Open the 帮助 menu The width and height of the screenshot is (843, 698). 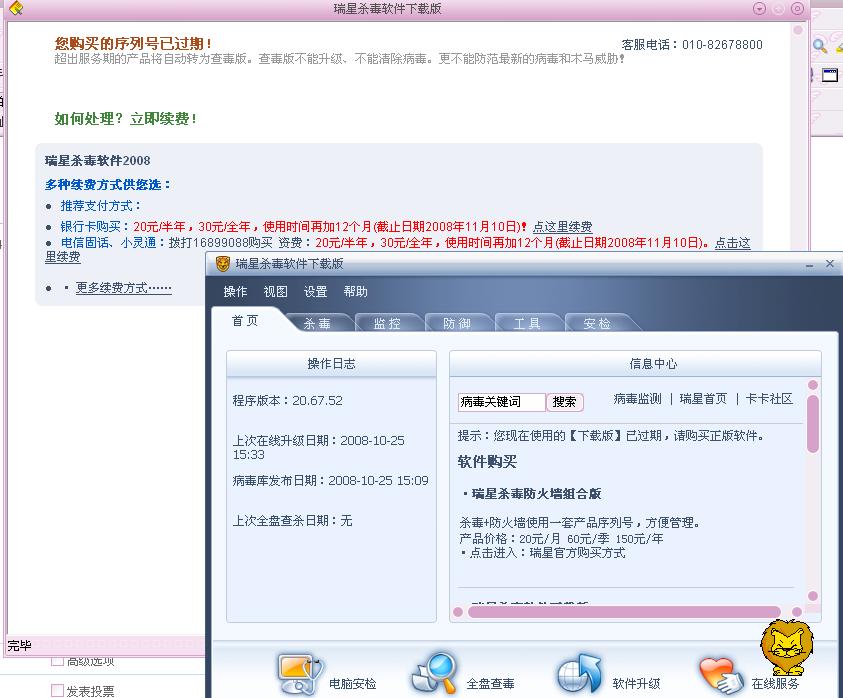pyautogui.click(x=355, y=291)
